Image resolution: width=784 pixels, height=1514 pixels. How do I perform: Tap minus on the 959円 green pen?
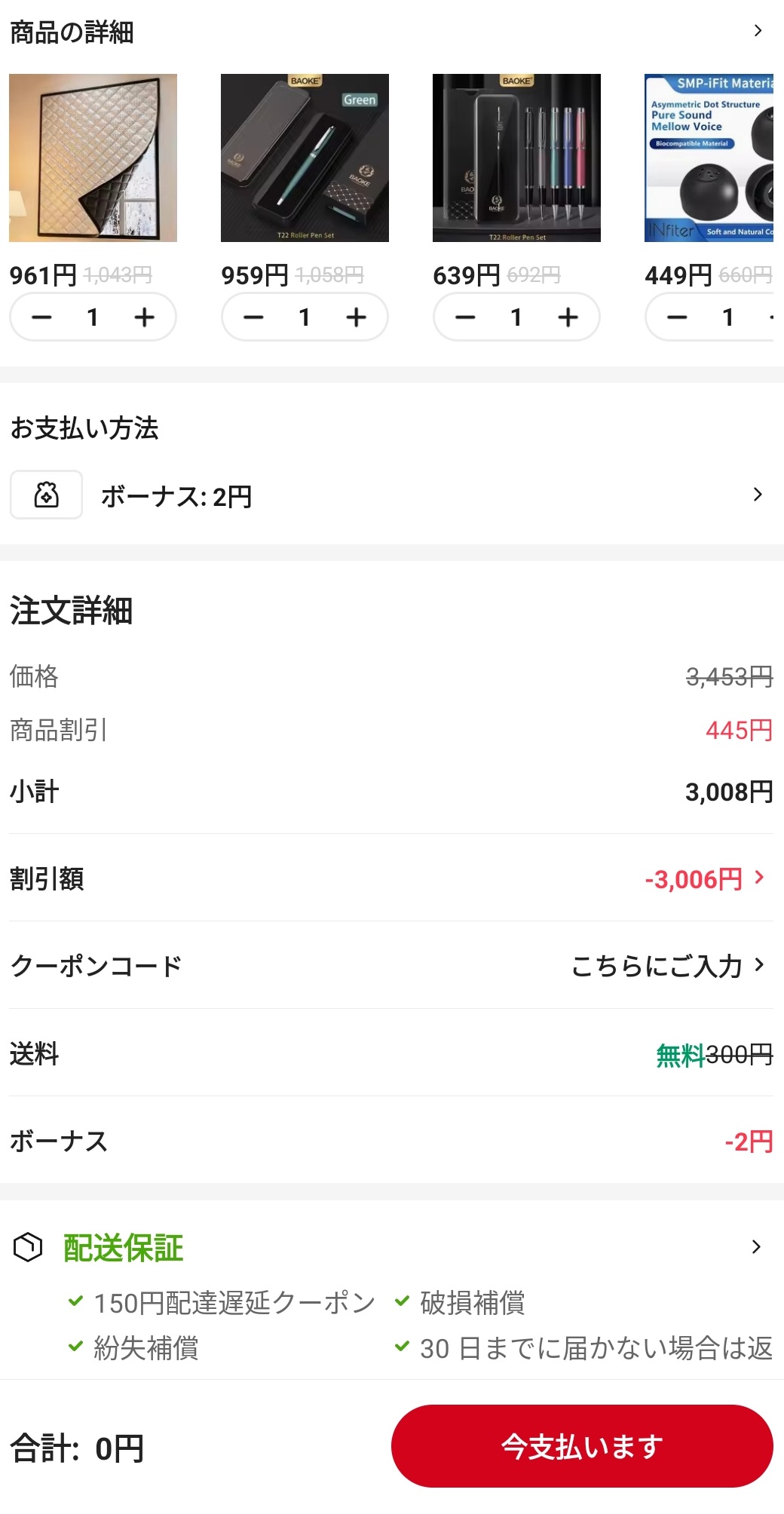[254, 317]
